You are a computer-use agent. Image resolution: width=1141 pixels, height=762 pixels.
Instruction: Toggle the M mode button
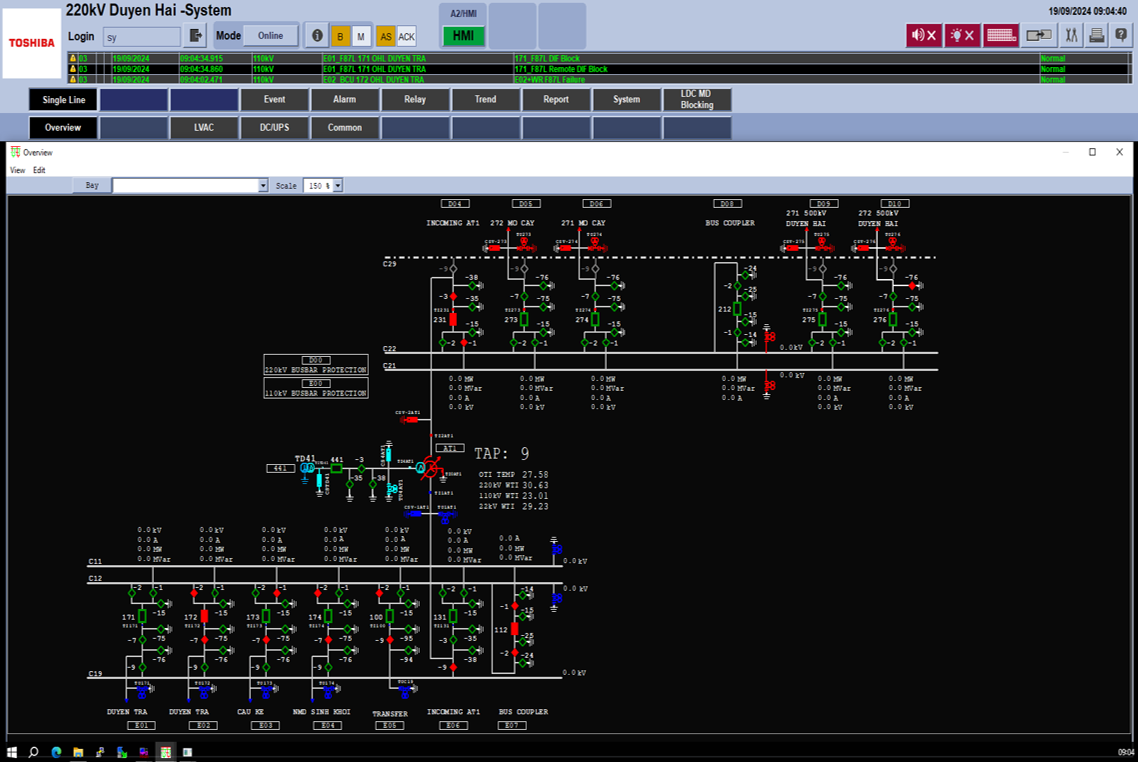click(x=361, y=37)
